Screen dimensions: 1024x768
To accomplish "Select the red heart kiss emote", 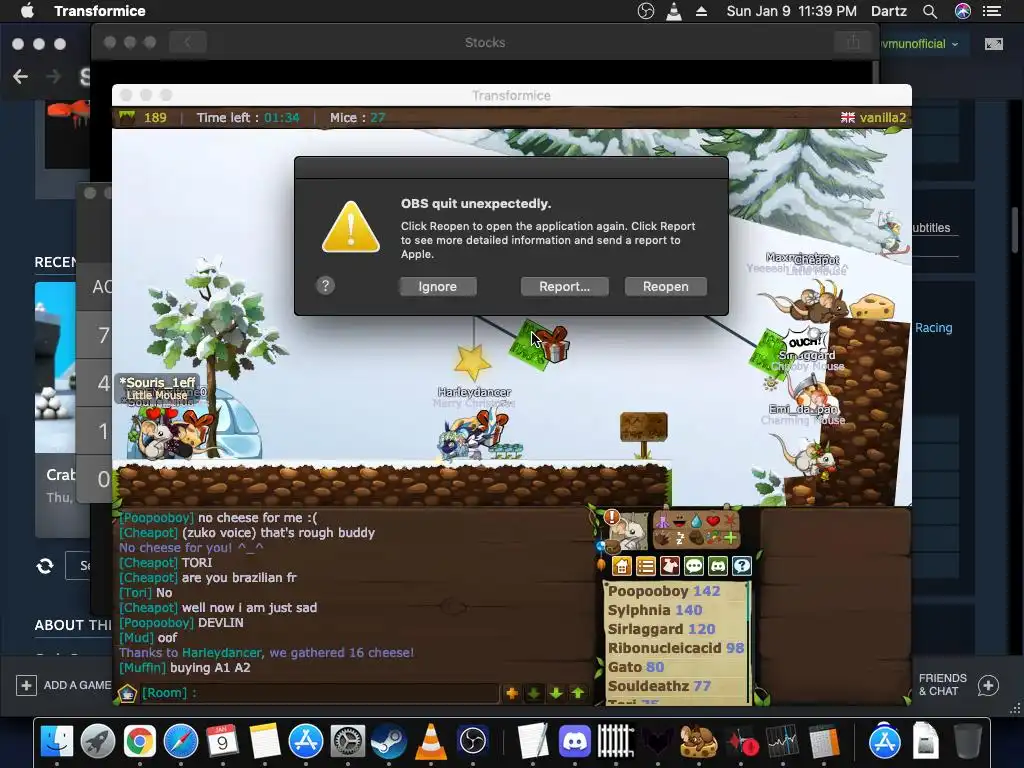I will [713, 521].
